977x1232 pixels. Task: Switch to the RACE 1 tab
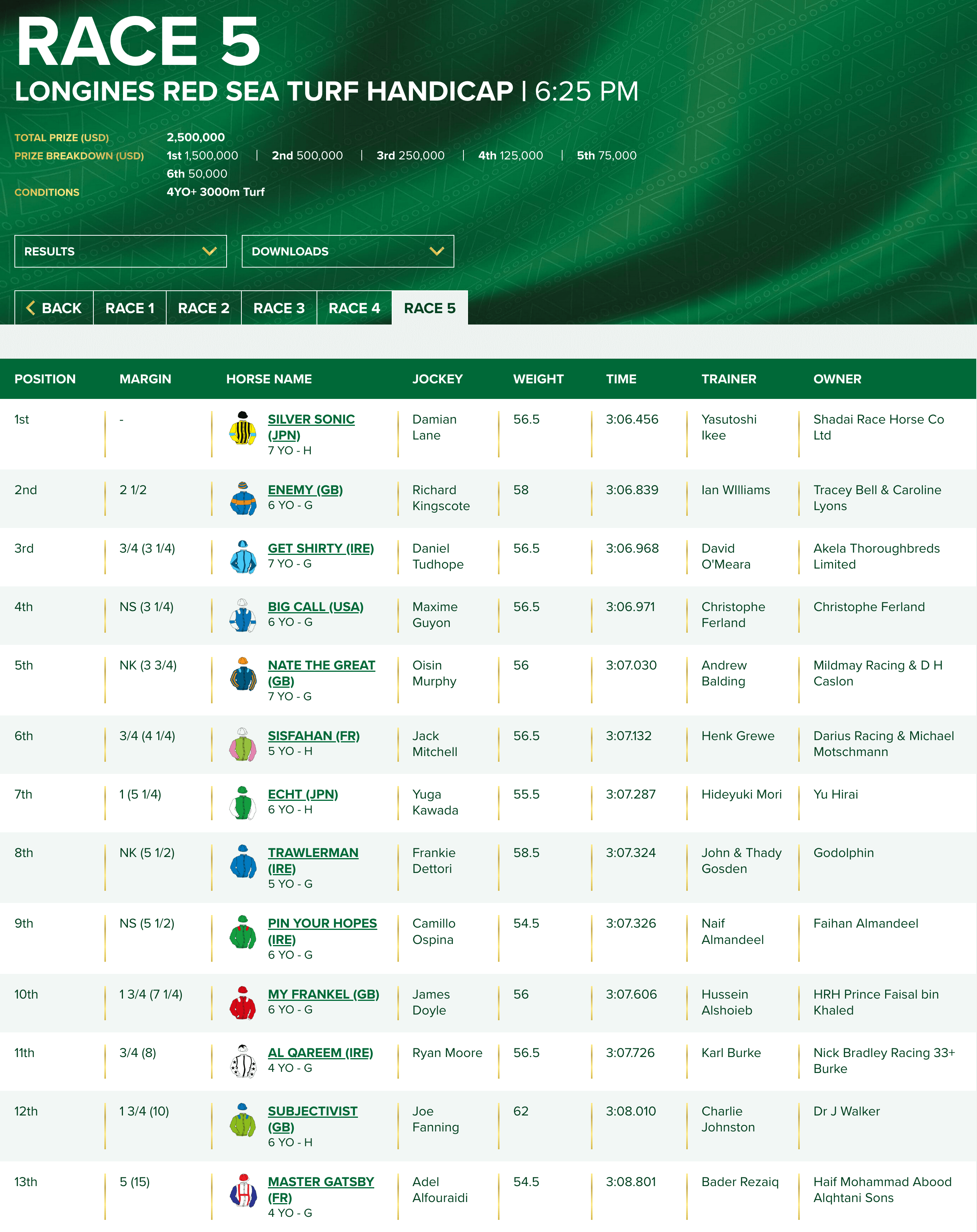click(x=130, y=308)
